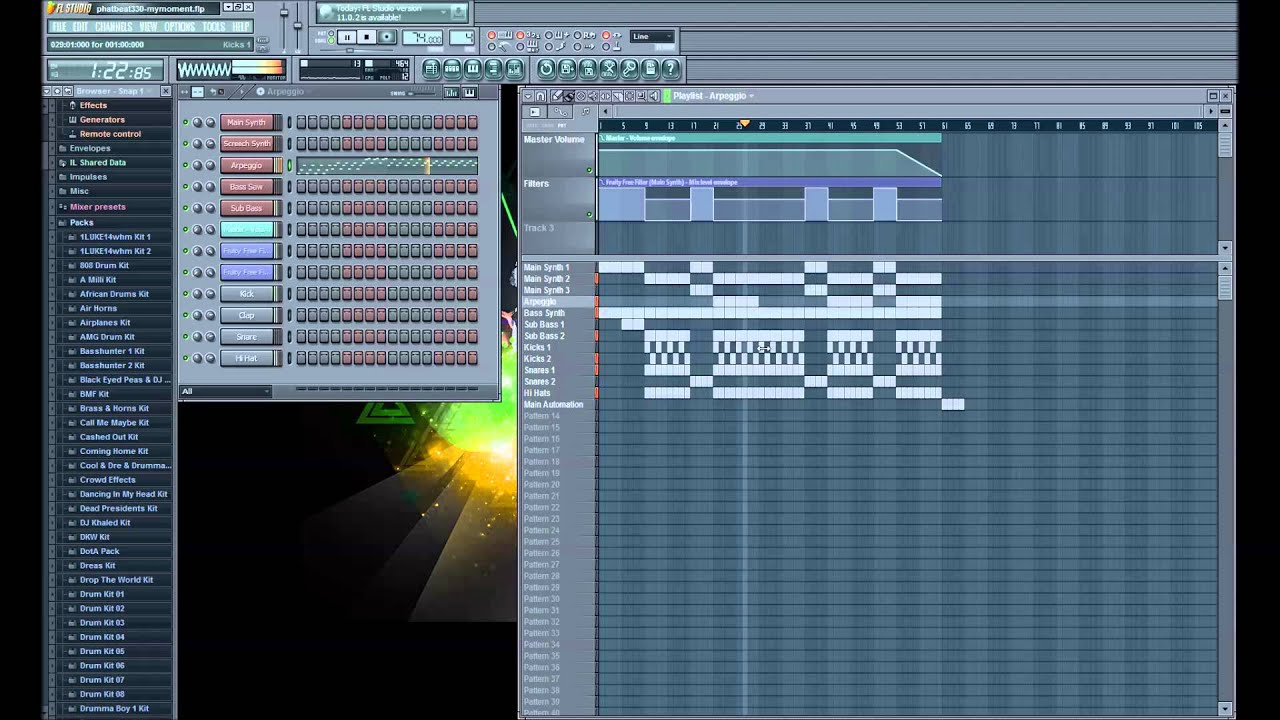Viewport: 1280px width, 720px height.
Task: Mute the Sub Bass channel LED
Action: (185, 209)
